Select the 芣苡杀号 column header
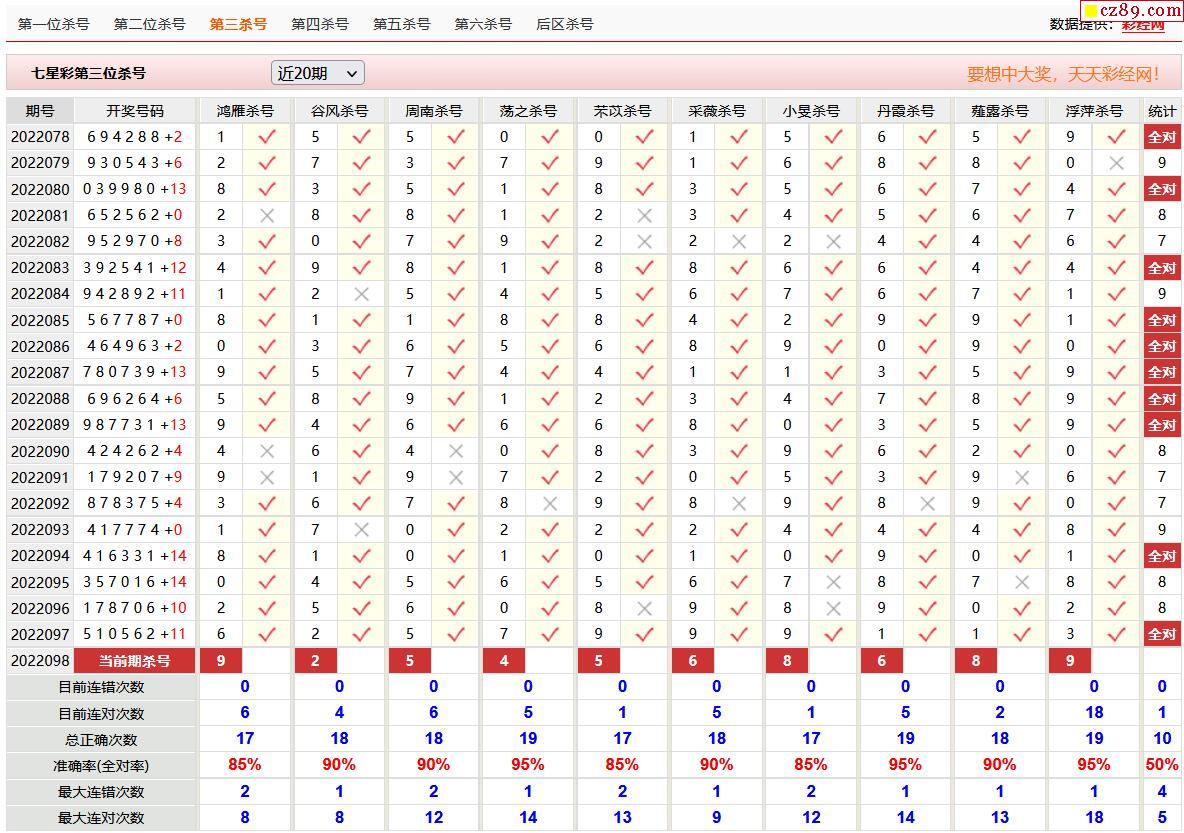Screen dimensions: 1184x833 coord(622,111)
